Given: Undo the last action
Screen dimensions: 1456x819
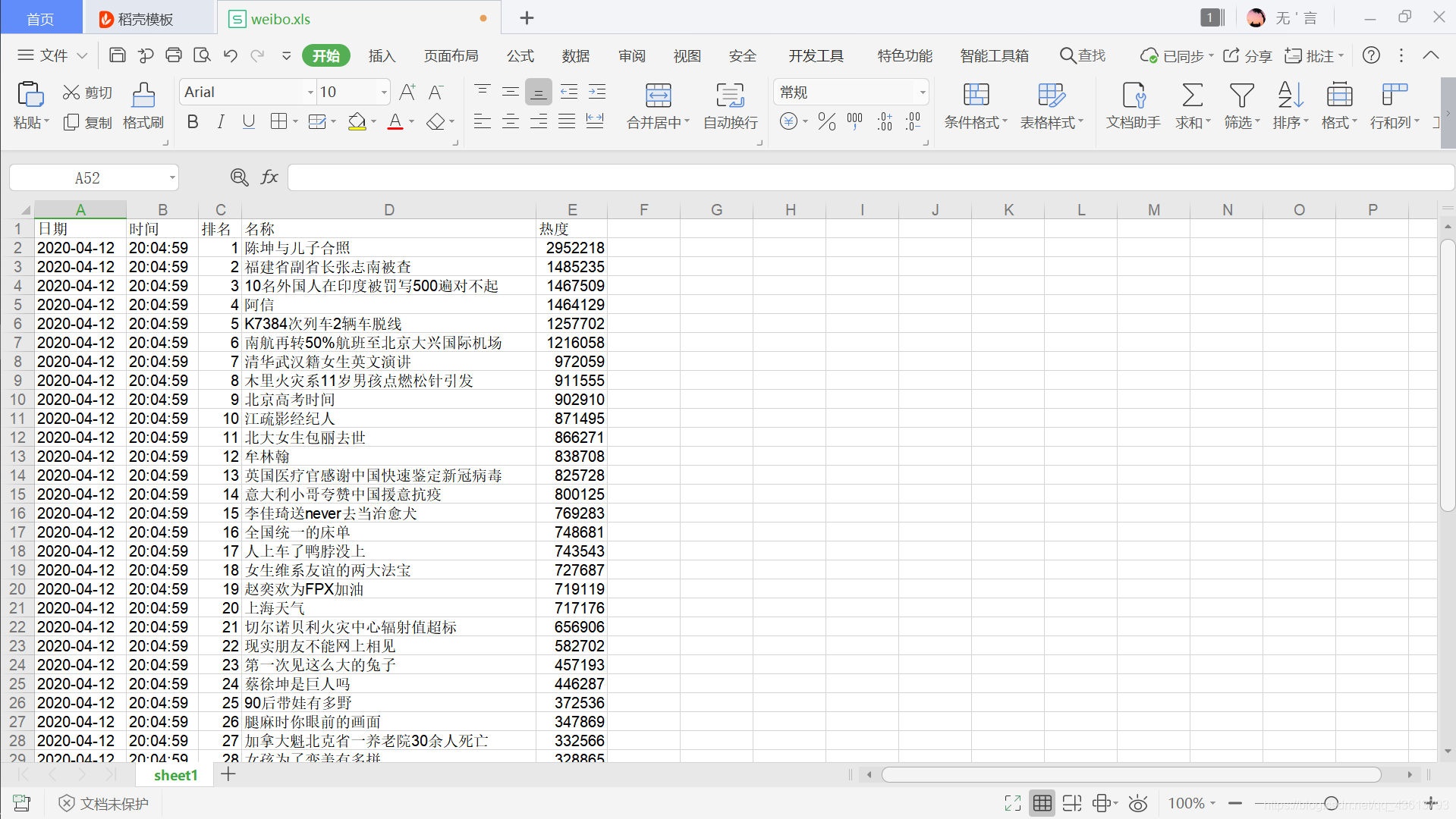Looking at the screenshot, I should (x=231, y=55).
